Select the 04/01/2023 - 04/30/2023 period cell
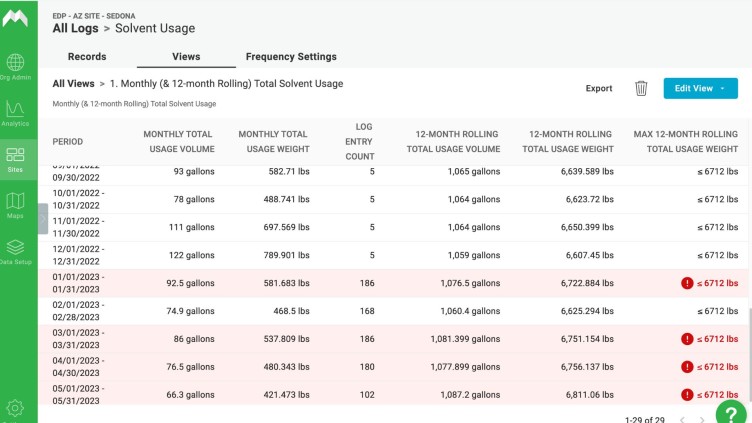The height and width of the screenshot is (423, 752). (x=78, y=367)
